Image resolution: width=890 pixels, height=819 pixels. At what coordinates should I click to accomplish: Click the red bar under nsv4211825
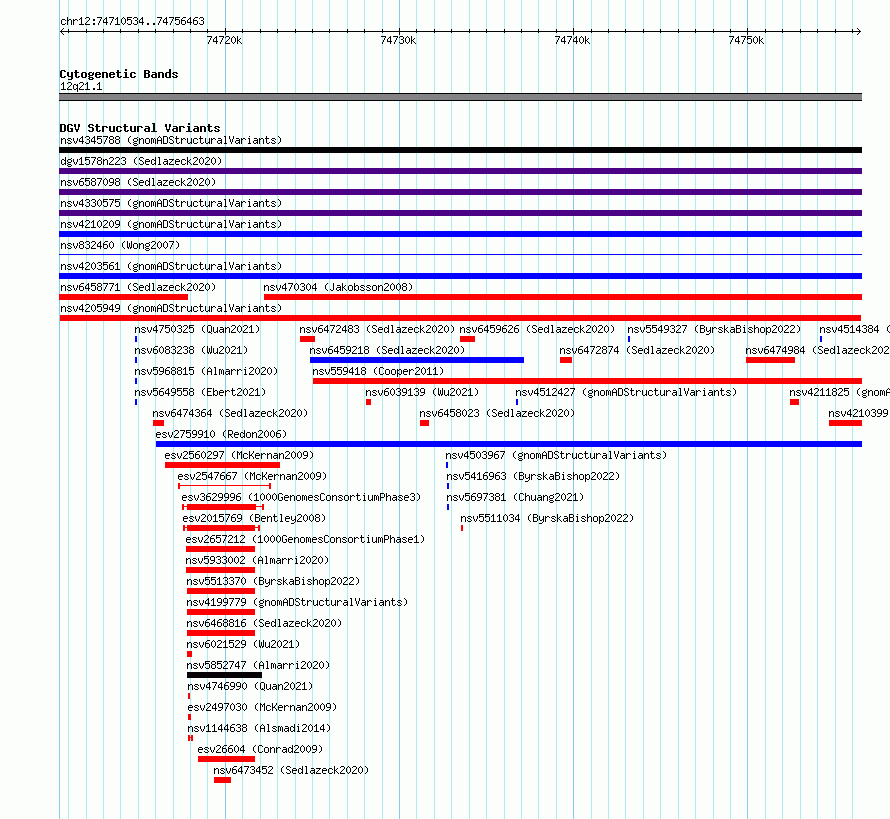coord(795,402)
